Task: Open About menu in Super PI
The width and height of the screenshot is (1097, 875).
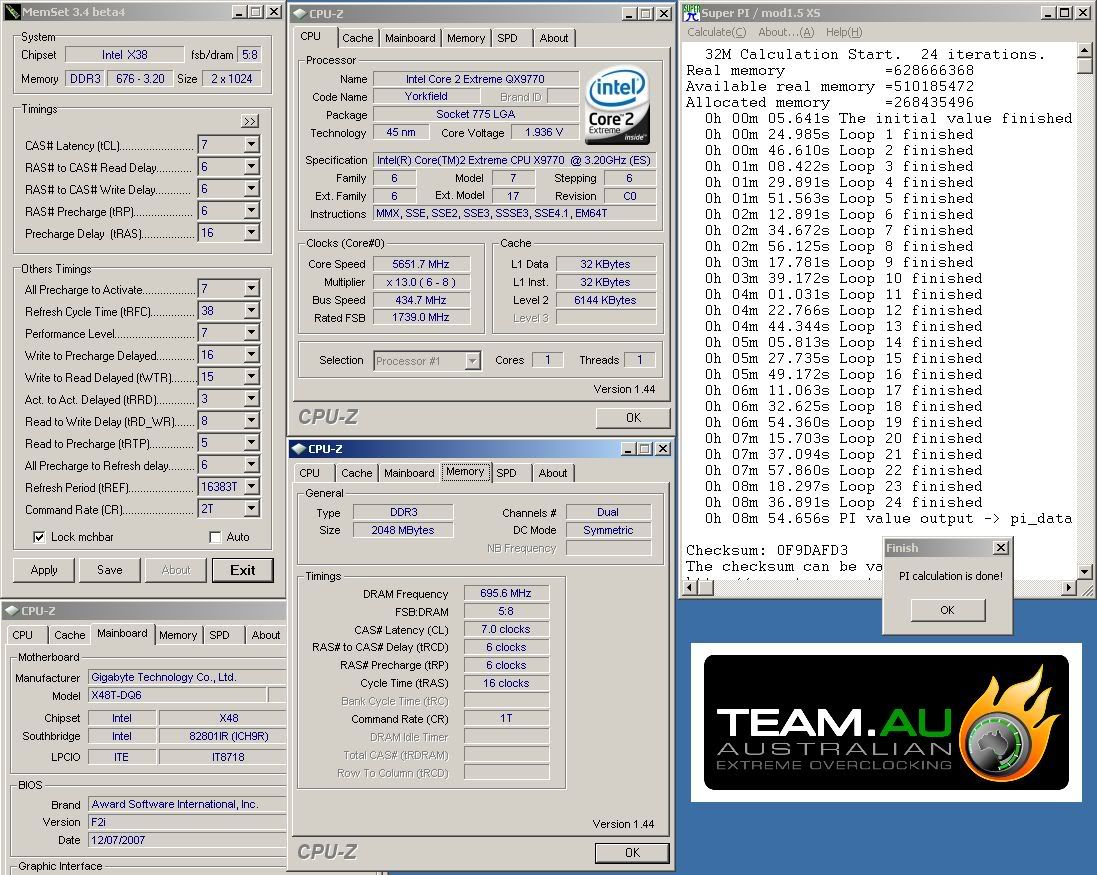Action: (x=786, y=32)
